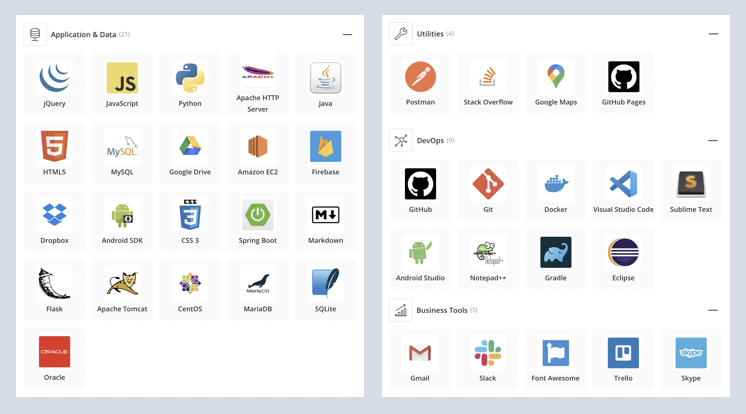The height and width of the screenshot is (414, 746).
Task: Click the Sublime Text icon
Action: tap(691, 184)
